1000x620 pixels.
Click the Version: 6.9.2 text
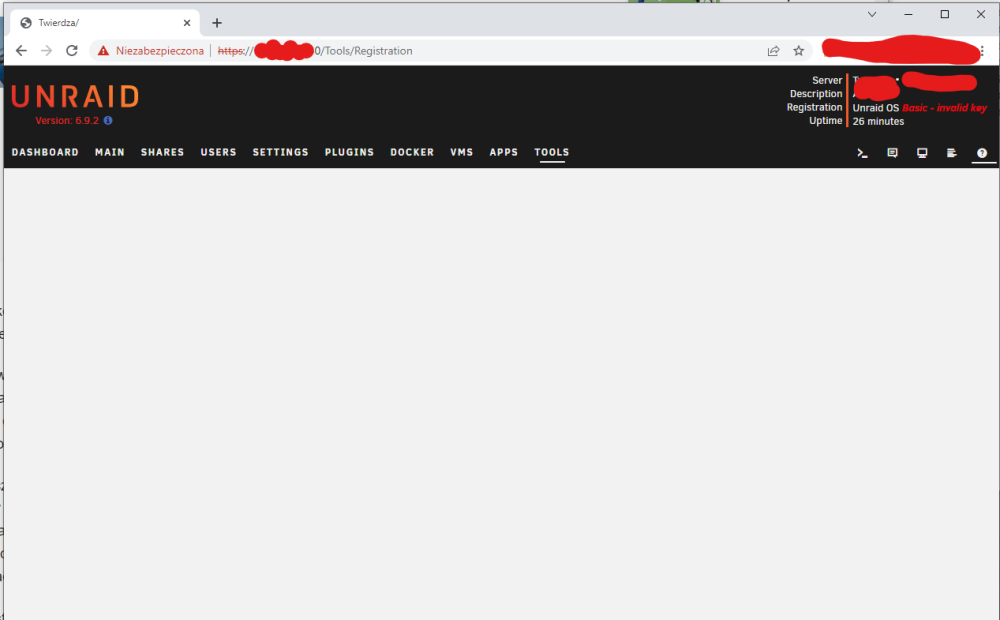coord(67,121)
